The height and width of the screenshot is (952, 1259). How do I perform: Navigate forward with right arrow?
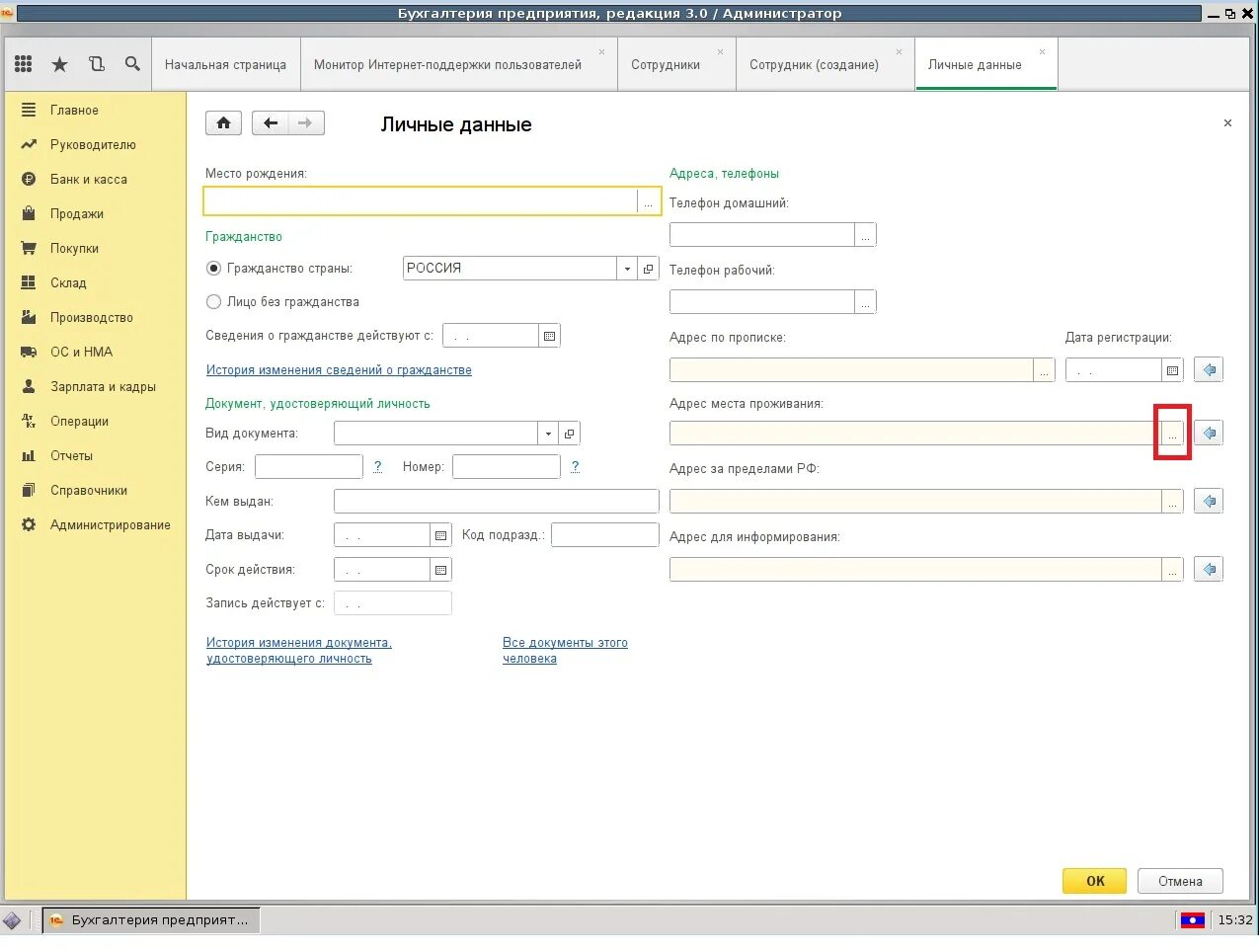point(306,123)
